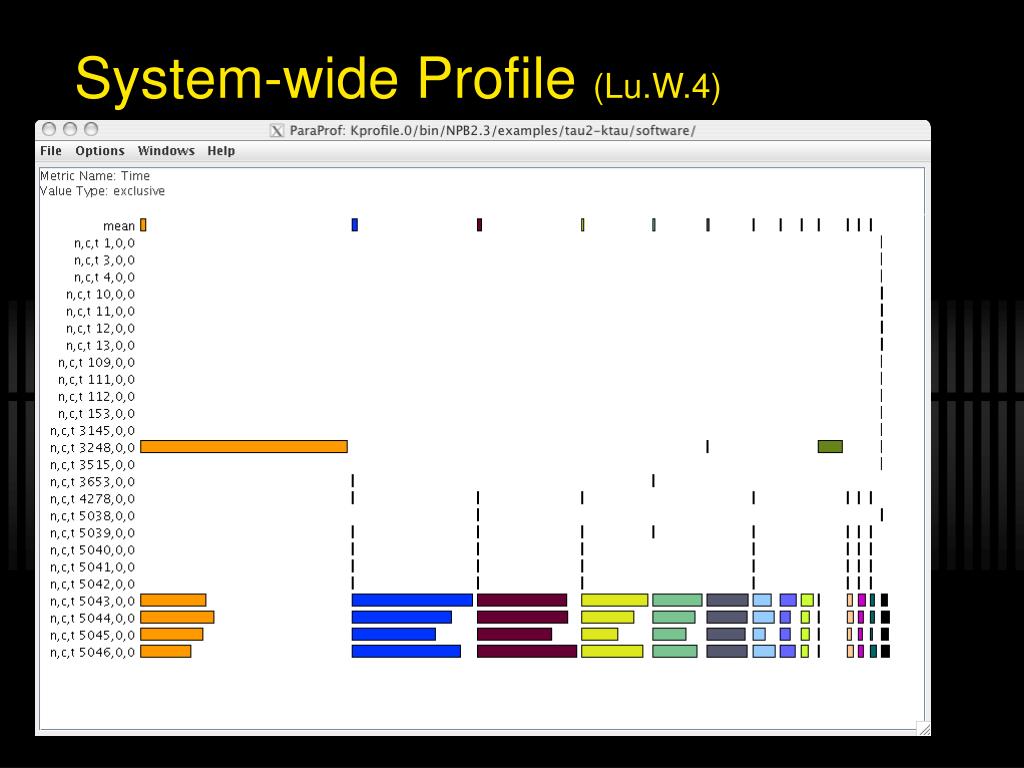The width and height of the screenshot is (1024, 768).
Task: Open the Windows menu
Action: point(166,151)
